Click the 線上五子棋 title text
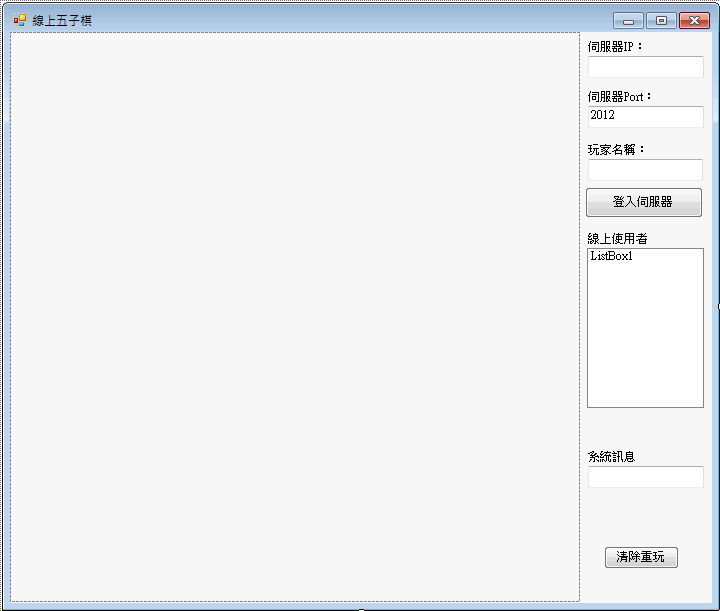 62,21
